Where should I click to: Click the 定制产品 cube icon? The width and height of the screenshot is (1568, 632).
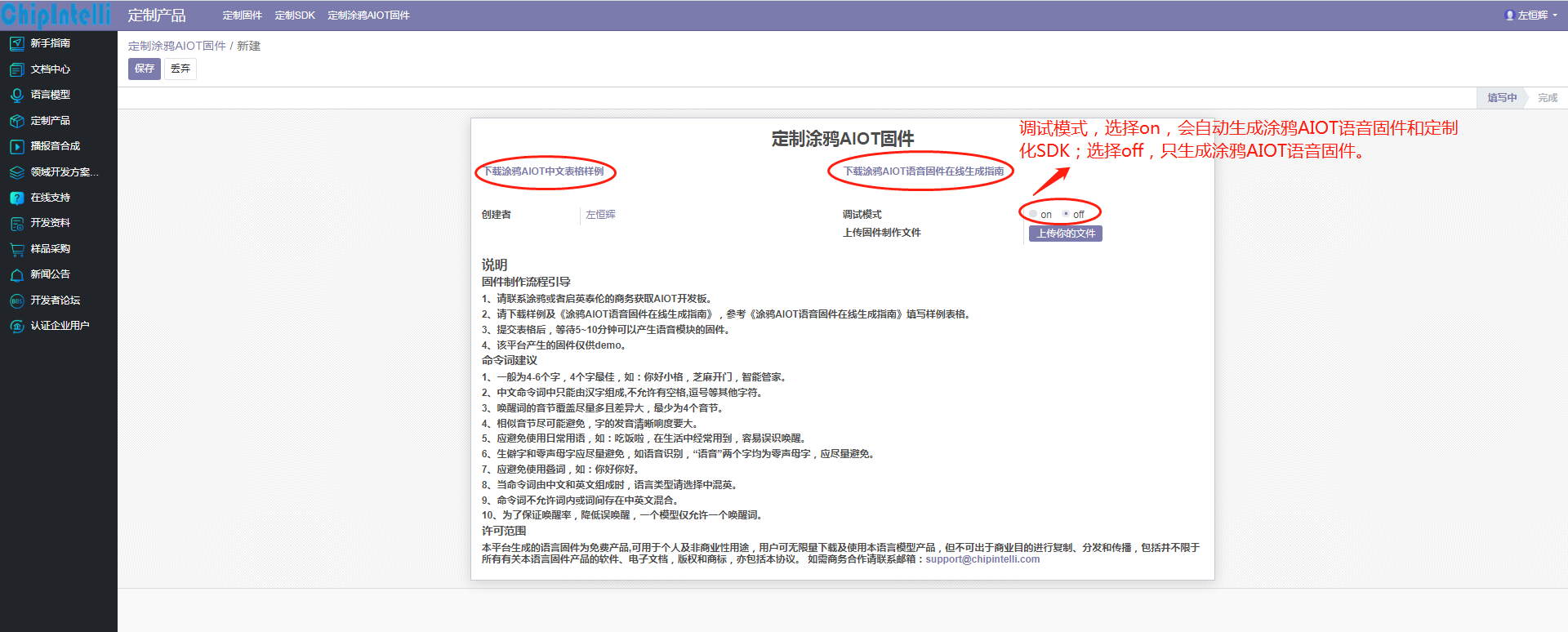16,121
